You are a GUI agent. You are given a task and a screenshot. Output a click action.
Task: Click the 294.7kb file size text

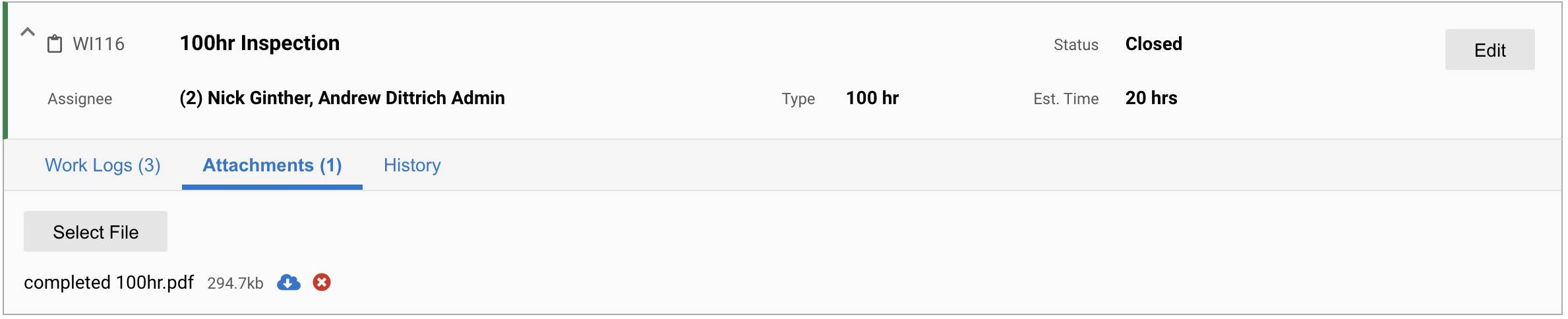point(235,283)
